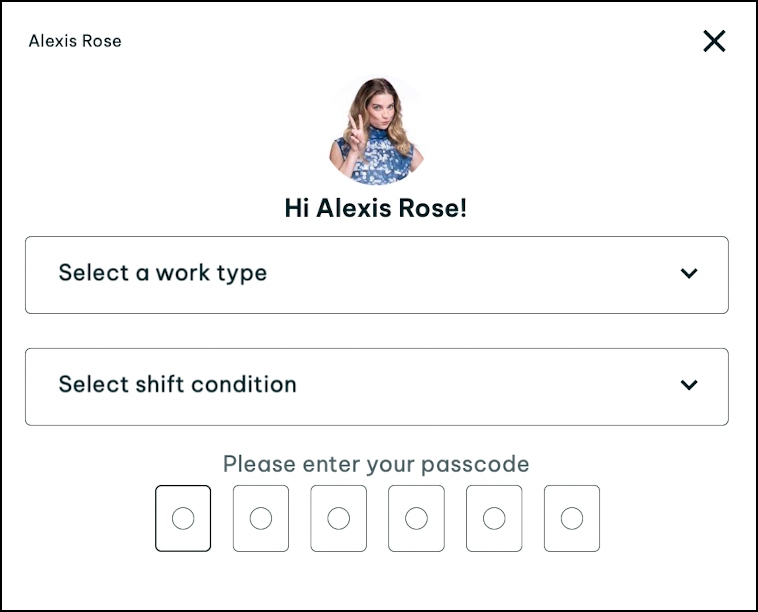Close the Alexis Rose clock-in dialog
Image resolution: width=758 pixels, height=612 pixels.
tap(714, 41)
